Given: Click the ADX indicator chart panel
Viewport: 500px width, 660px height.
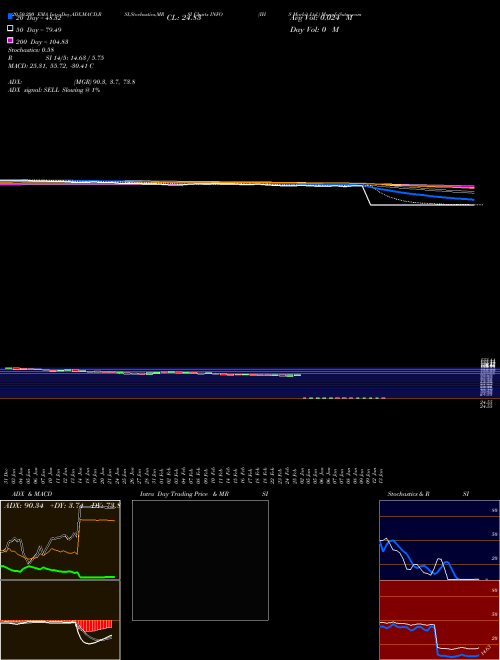Looking at the screenshot, I should point(60,540).
